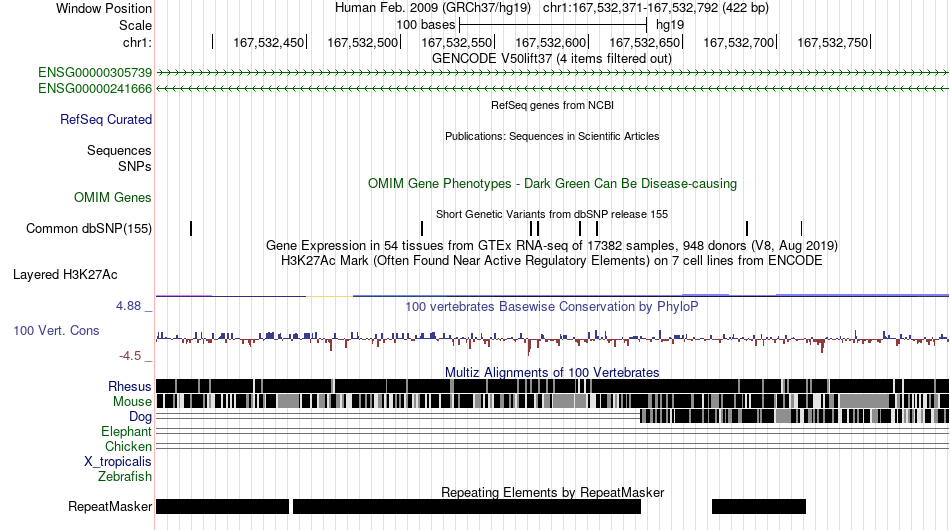Click the Human Feb. 2009 (GRCh37/hg19) heading

(x=433, y=8)
